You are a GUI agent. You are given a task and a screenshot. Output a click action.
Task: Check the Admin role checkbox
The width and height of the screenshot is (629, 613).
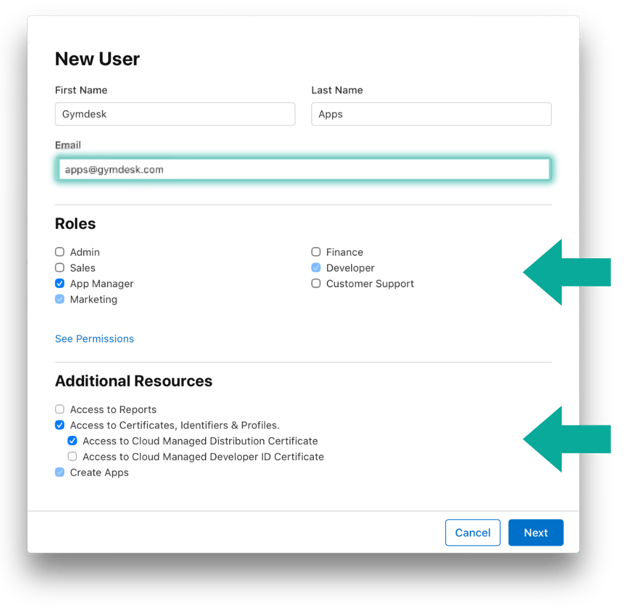[60, 252]
